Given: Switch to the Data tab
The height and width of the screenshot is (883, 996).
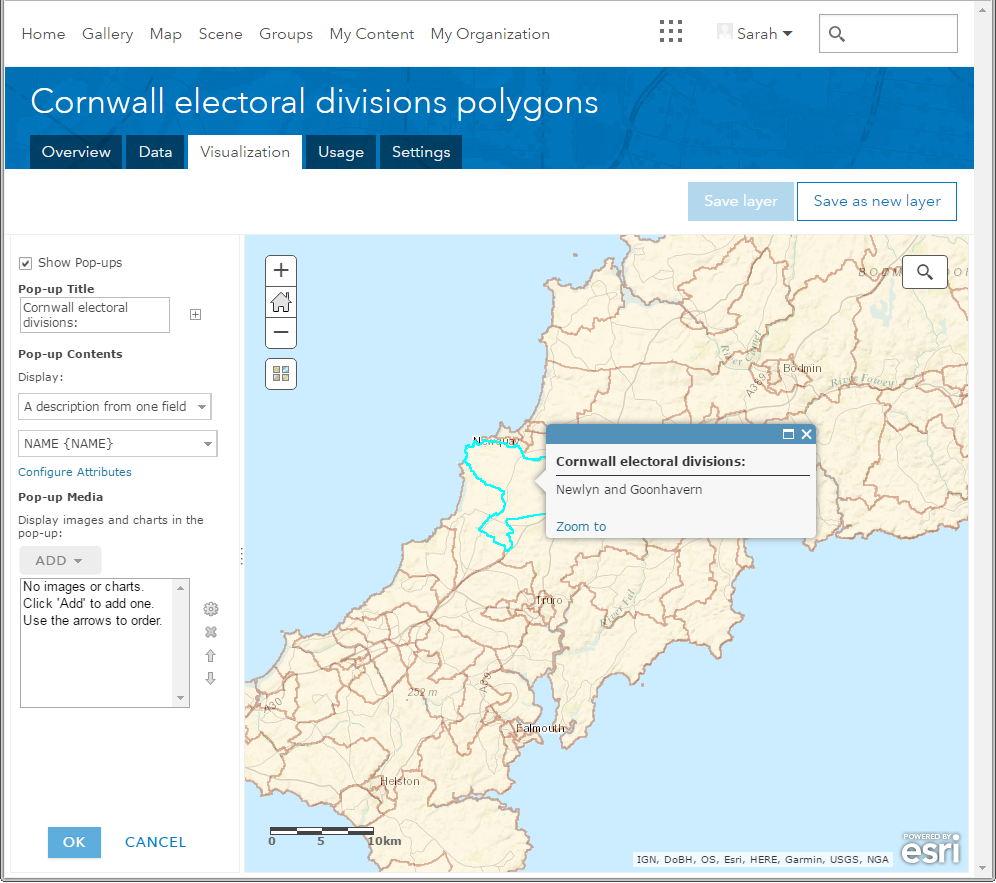Looking at the screenshot, I should pyautogui.click(x=155, y=152).
